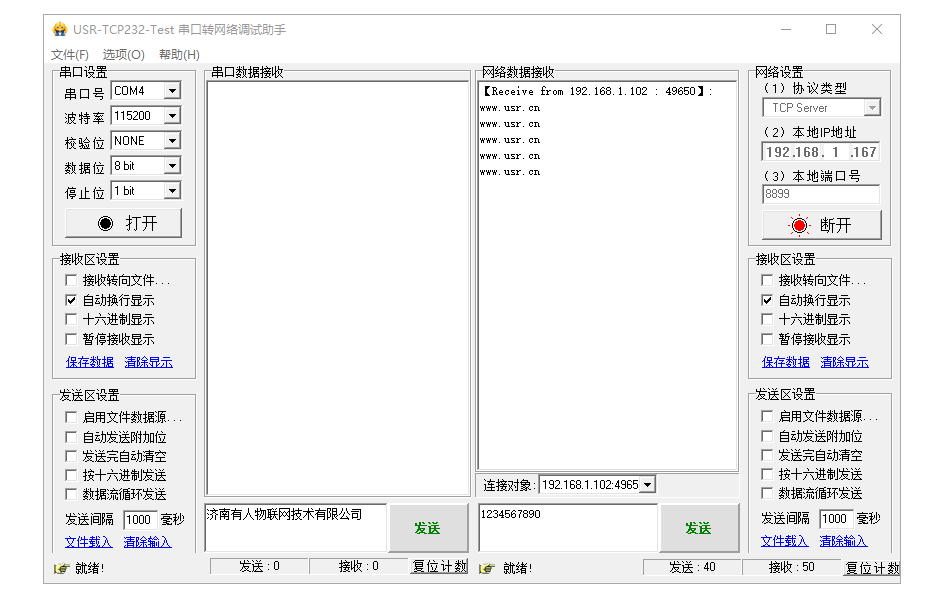This screenshot has width=933, height=609.
Task: Open the TCP Server protocol type dropdown
Action: pos(871,108)
